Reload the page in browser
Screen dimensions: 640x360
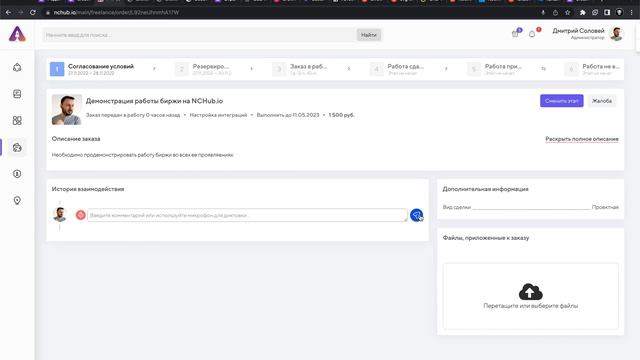[x=33, y=13]
